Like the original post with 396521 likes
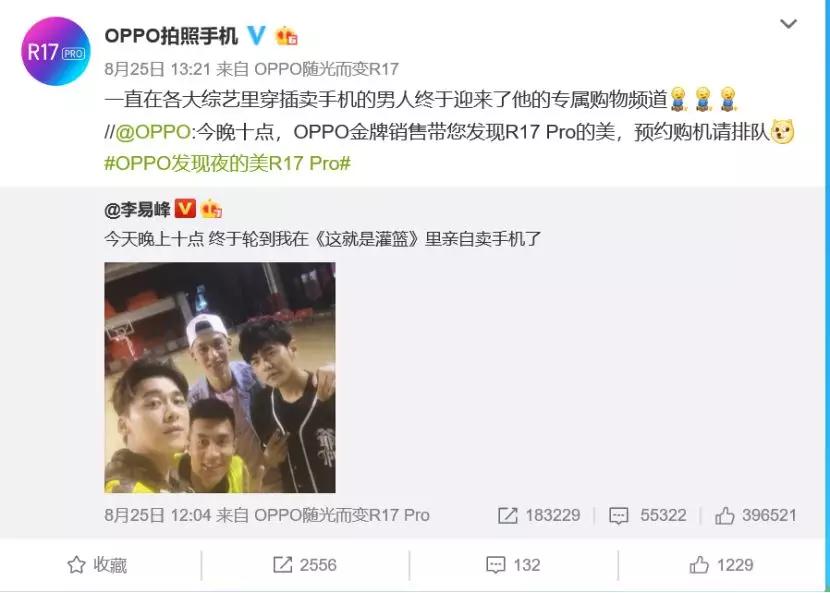830x593 pixels. pos(756,515)
